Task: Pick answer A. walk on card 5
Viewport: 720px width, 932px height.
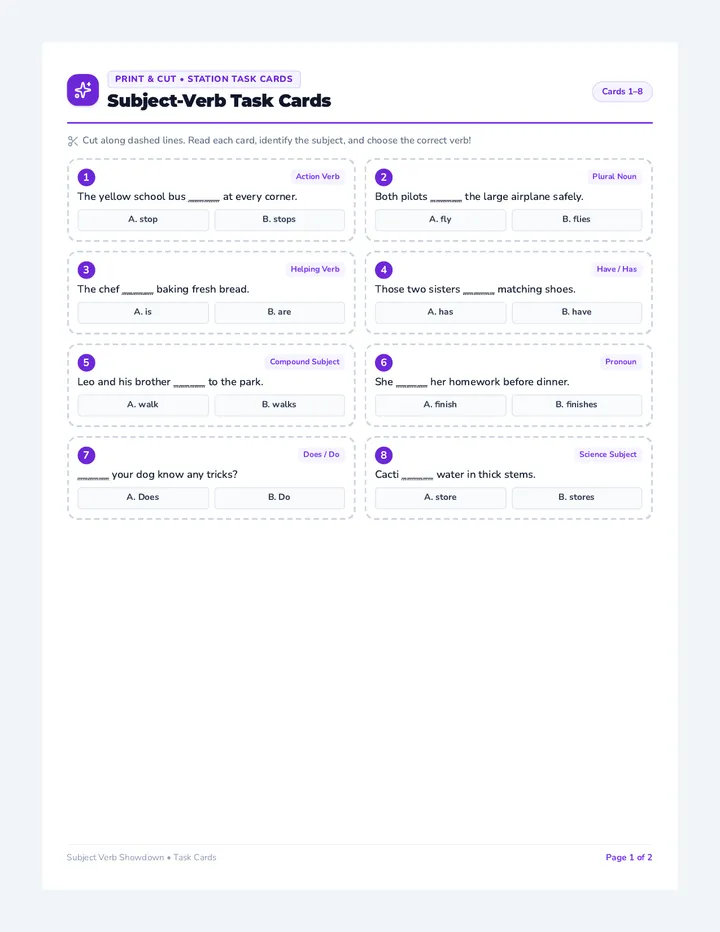Action: click(143, 405)
